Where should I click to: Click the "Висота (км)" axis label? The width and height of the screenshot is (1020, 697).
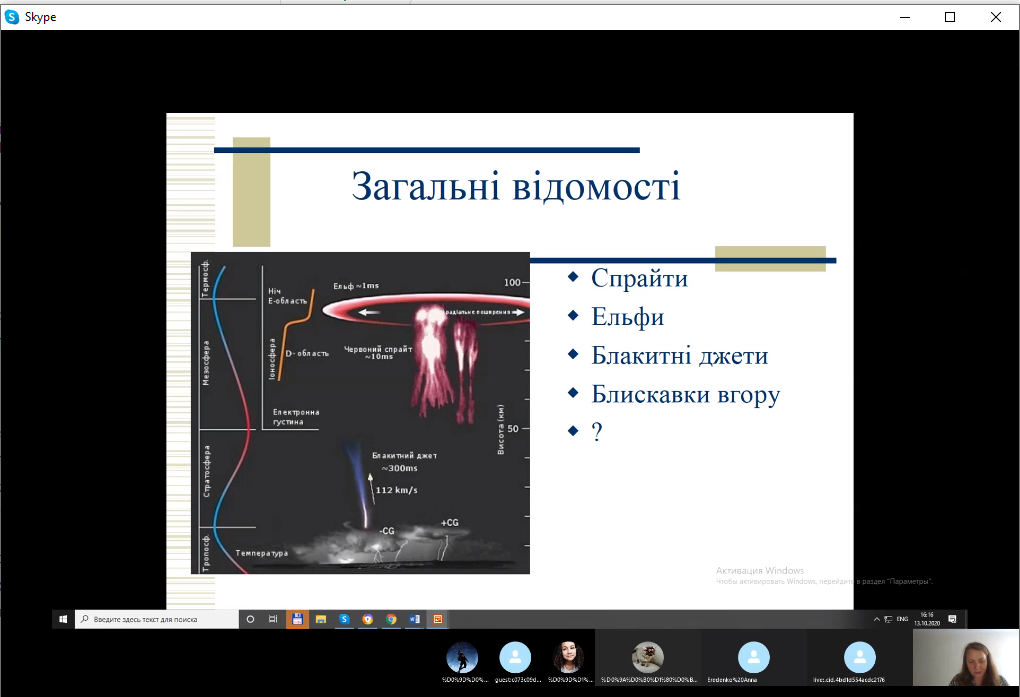click(501, 430)
